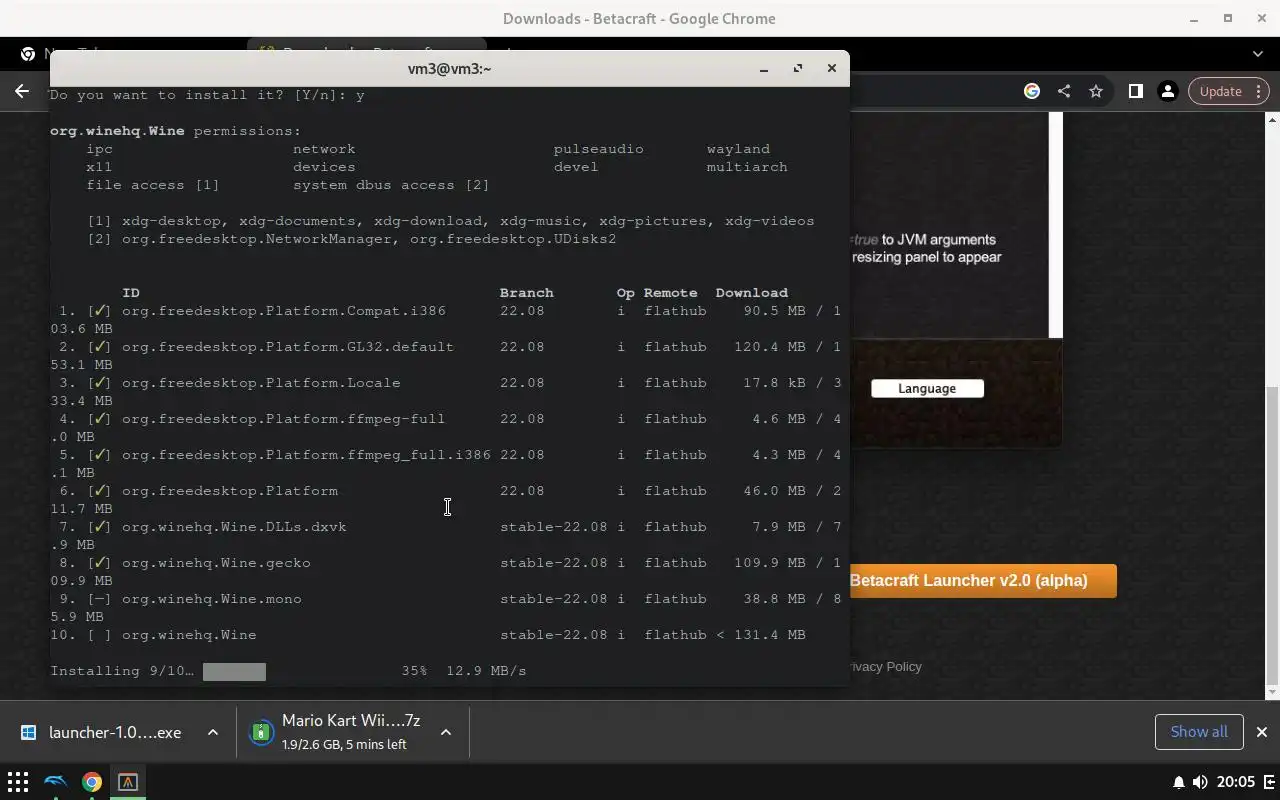Click the multiarch permission text

(747, 167)
